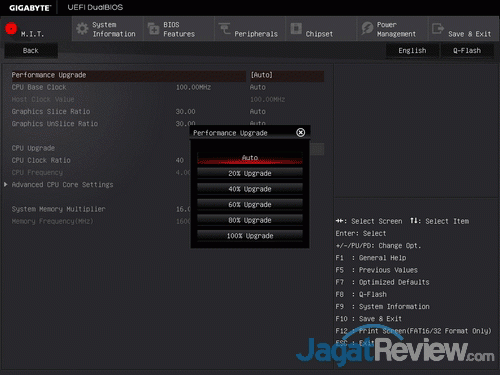Viewport: 500px width, 375px height.
Task: Choose the 60% Upgrade option
Action: pos(250,205)
